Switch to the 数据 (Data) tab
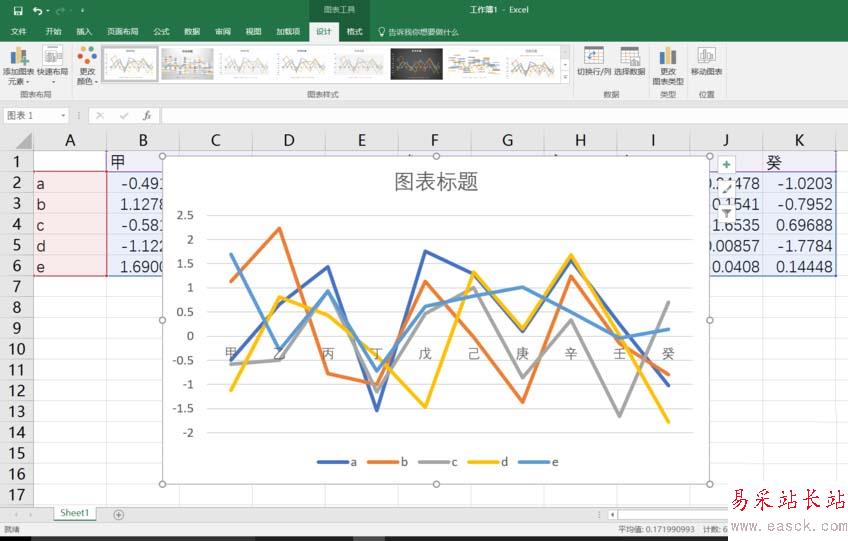 (192, 32)
